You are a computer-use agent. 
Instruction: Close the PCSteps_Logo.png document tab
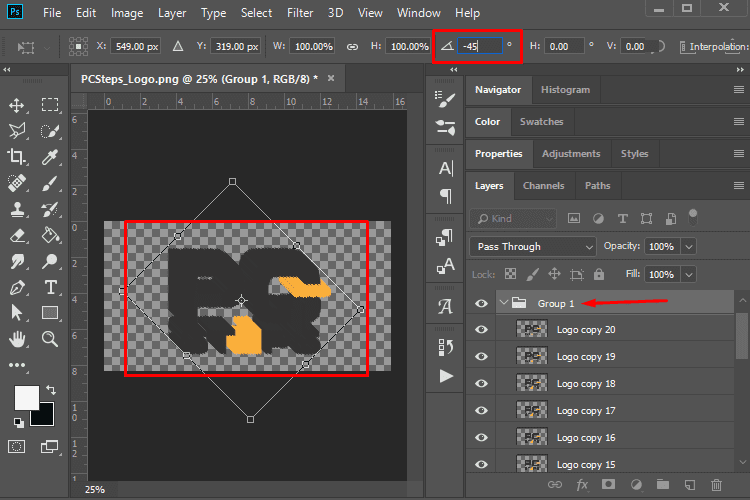(x=331, y=78)
